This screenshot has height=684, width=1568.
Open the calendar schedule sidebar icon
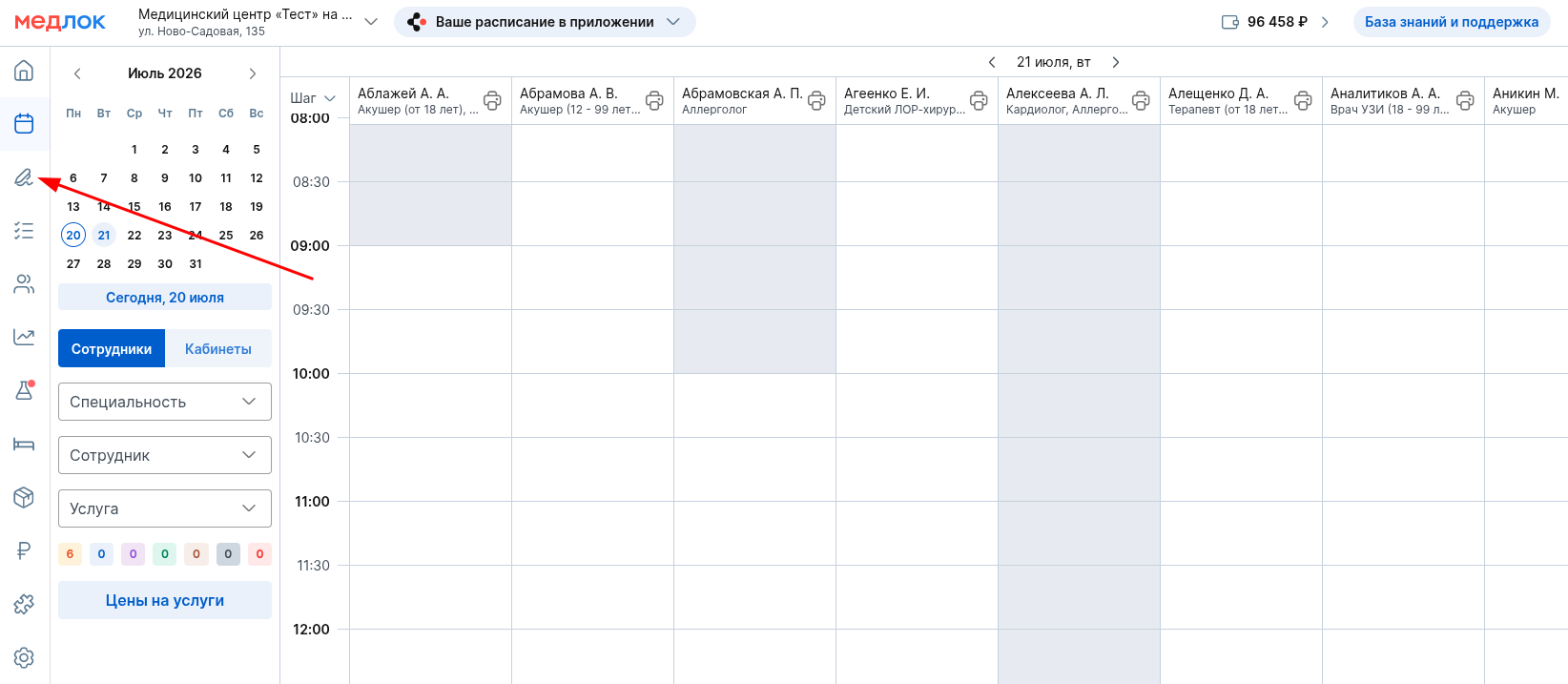[x=24, y=123]
